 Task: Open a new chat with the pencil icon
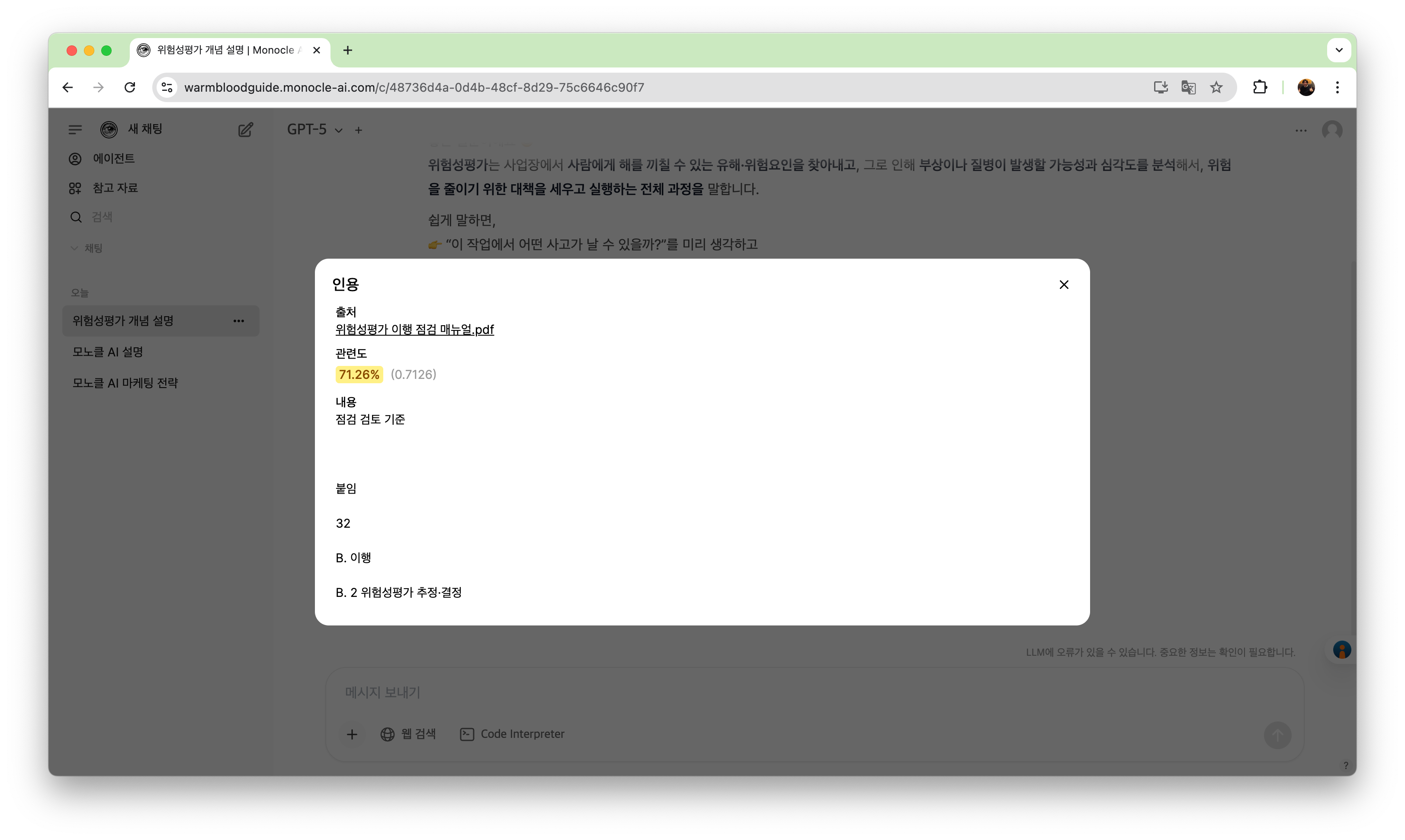[x=246, y=130]
